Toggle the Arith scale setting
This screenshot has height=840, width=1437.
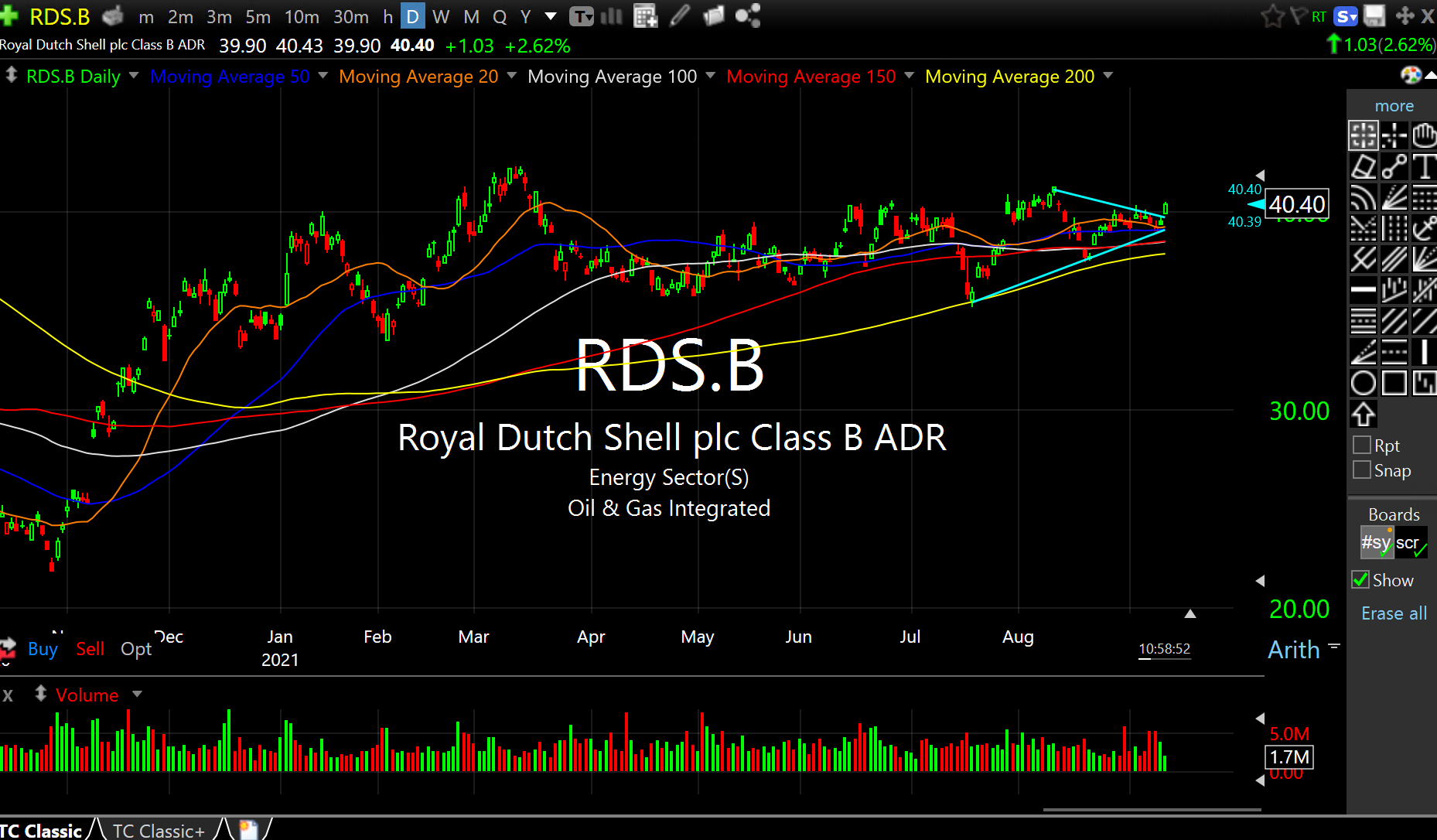point(1293,649)
